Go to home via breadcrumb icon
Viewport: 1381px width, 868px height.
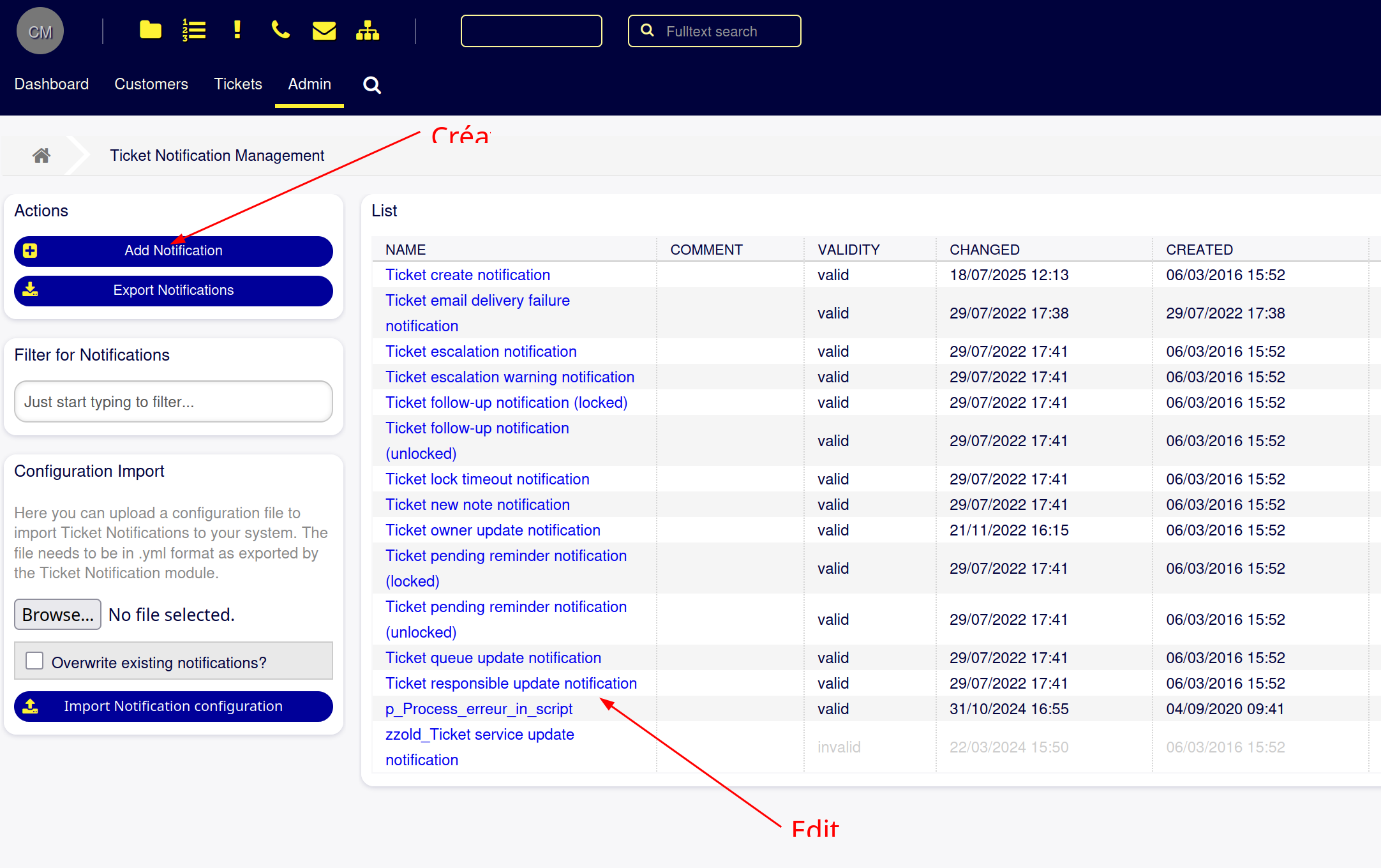click(41, 155)
